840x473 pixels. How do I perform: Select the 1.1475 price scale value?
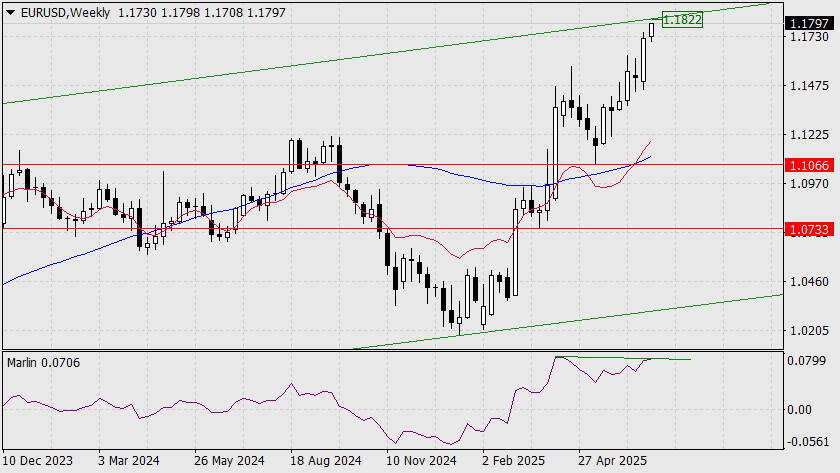pos(809,86)
